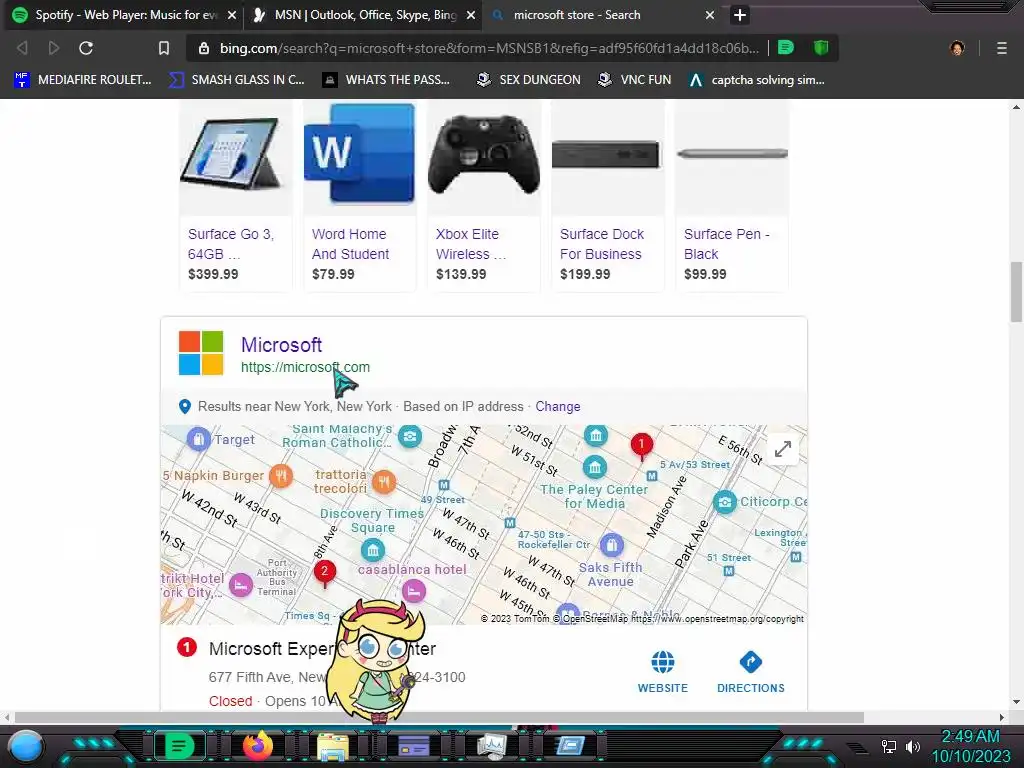Screen dimensions: 1024x768
Task: Open the Microsoft Experience Center WEBSITE button
Action: [663, 672]
